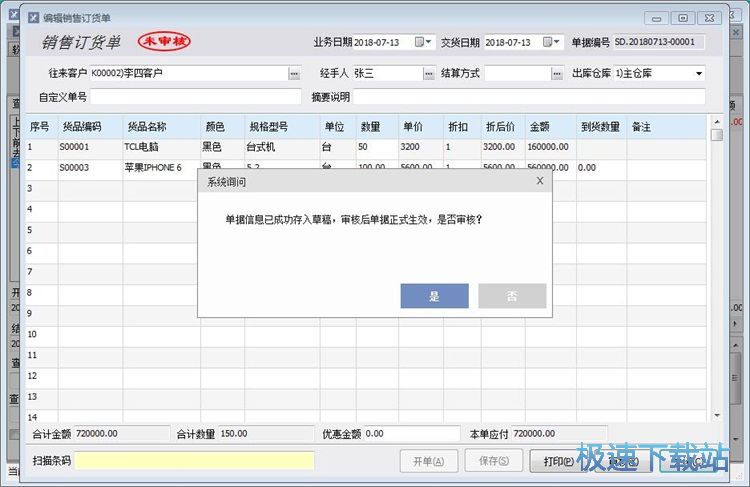Confirm audit with the 是 button
The height and width of the screenshot is (487, 750).
(434, 296)
